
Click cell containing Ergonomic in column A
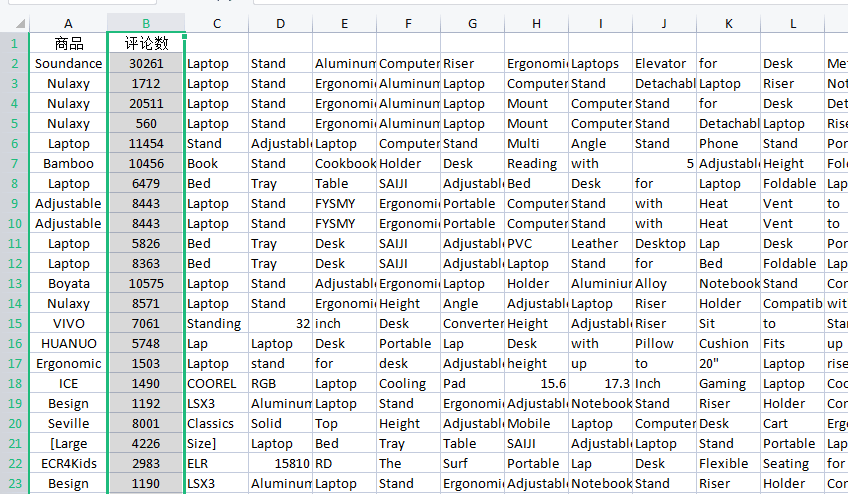(x=68, y=364)
